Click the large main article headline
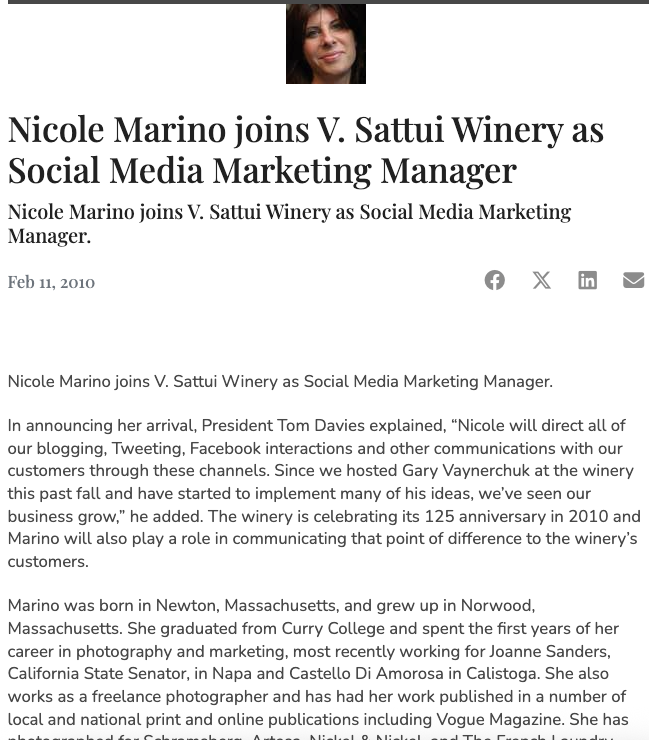This screenshot has width=649, height=740. coord(306,150)
